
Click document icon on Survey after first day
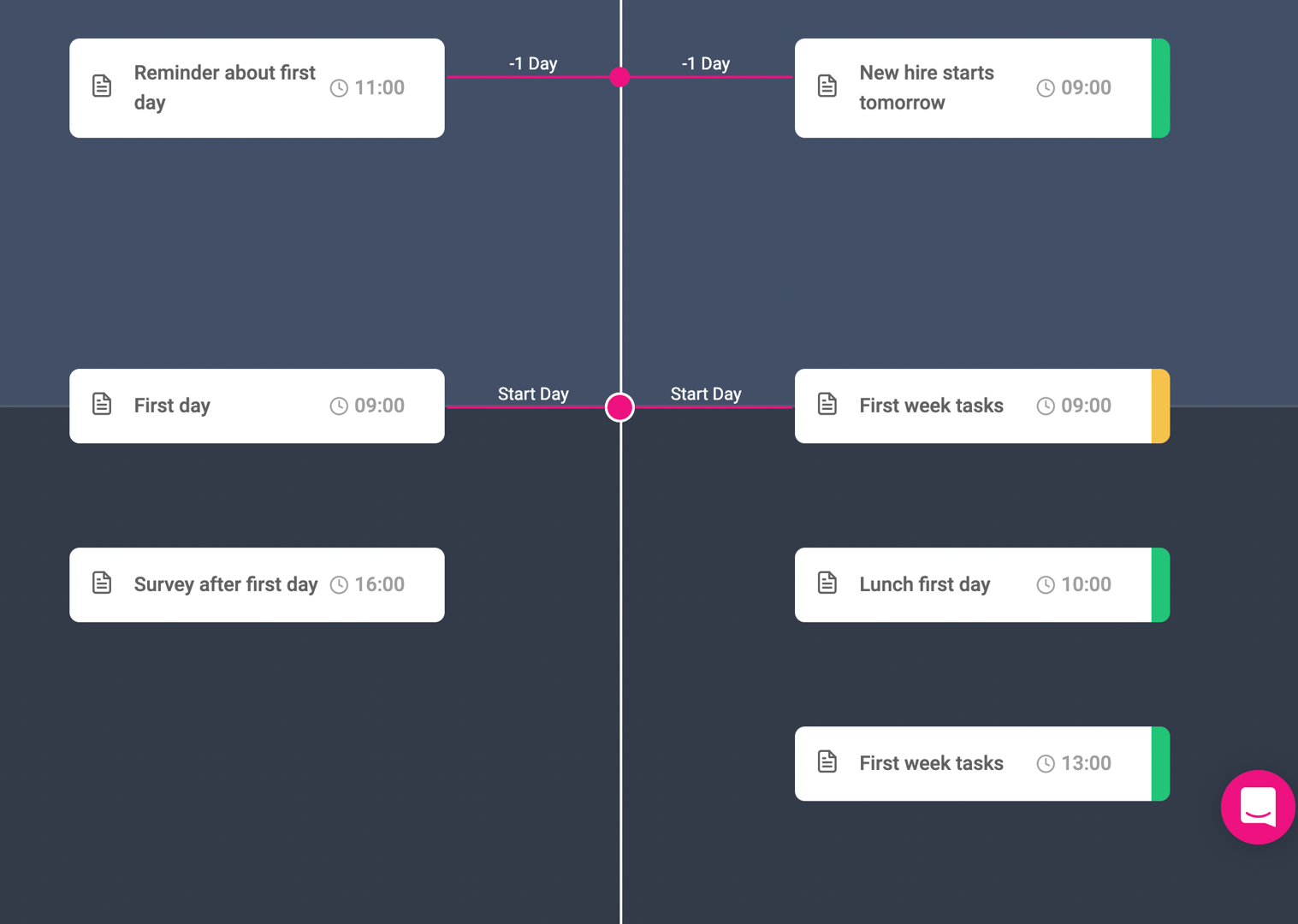point(102,583)
